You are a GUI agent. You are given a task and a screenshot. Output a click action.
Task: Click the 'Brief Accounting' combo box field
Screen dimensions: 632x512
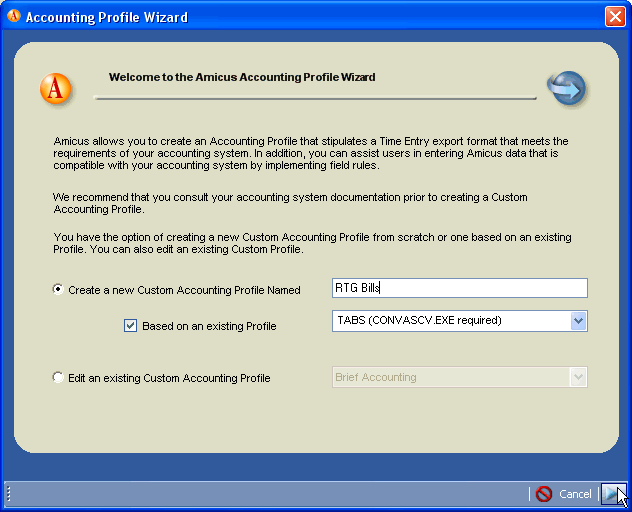point(450,377)
